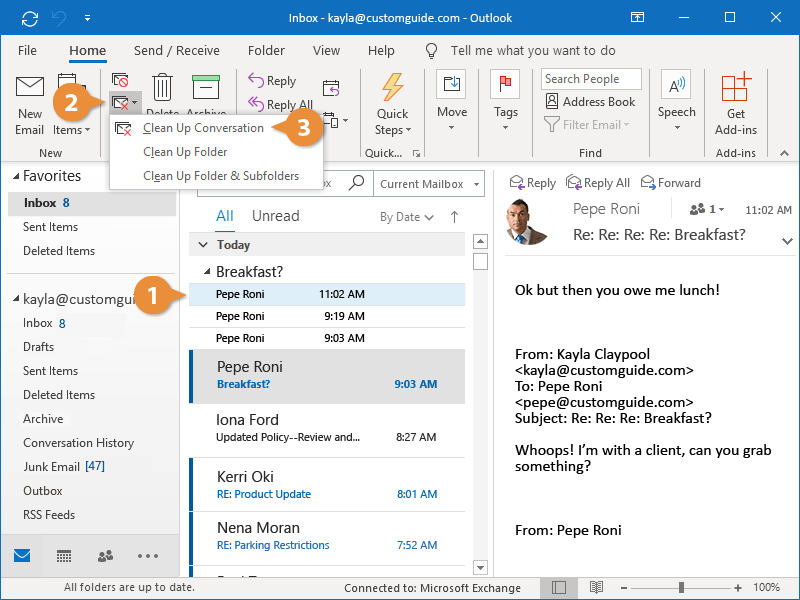Open the Folder ribbon tab
800x600 pixels.
(266, 51)
